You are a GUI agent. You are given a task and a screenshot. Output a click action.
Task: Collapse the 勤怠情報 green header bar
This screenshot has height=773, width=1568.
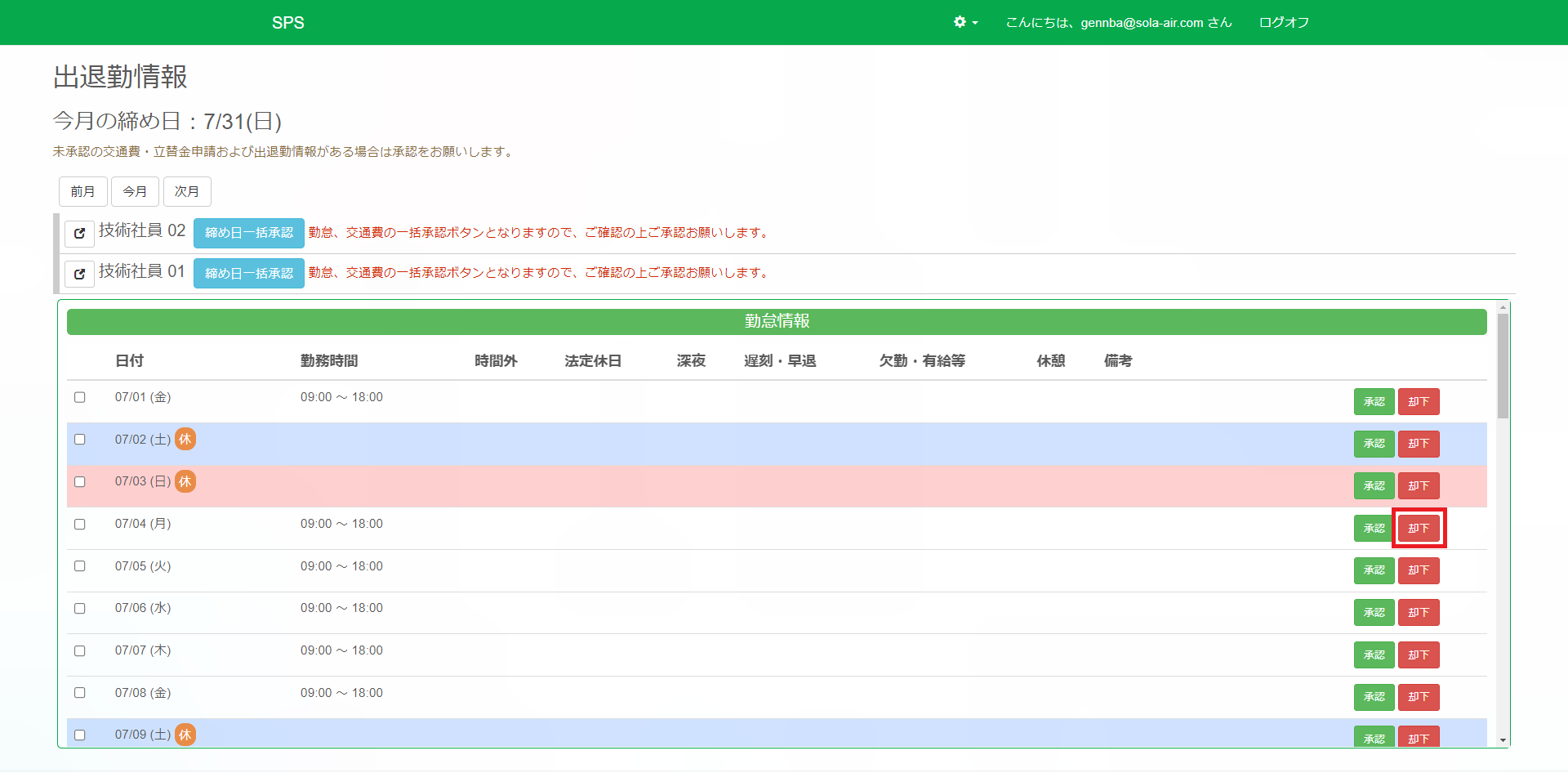click(776, 322)
